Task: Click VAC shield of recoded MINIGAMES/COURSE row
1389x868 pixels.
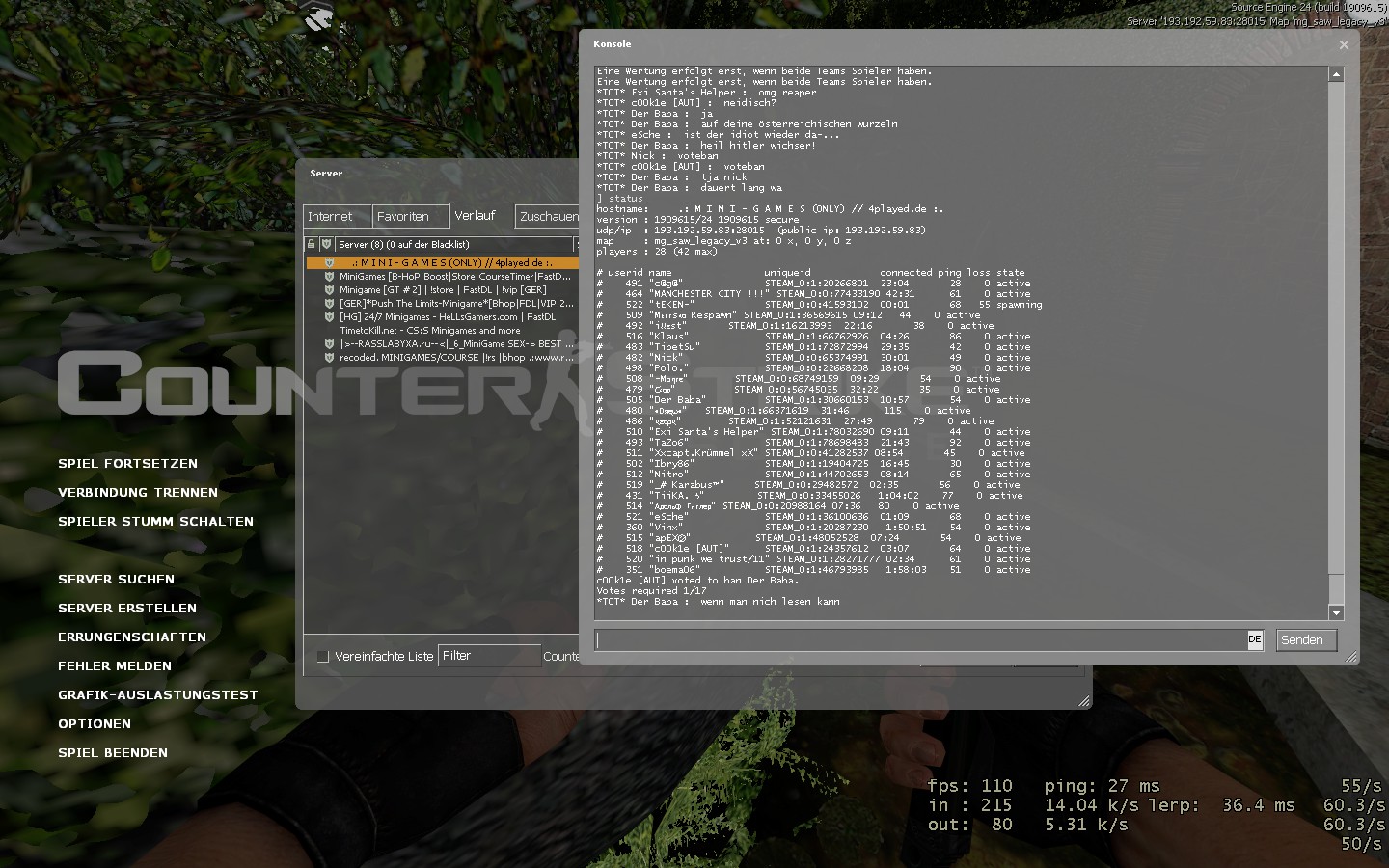Action: click(329, 357)
